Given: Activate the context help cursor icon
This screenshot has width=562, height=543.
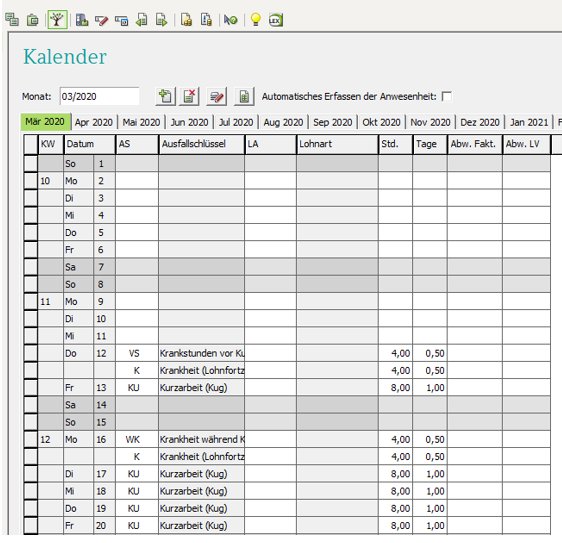Looking at the screenshot, I should 230,20.
